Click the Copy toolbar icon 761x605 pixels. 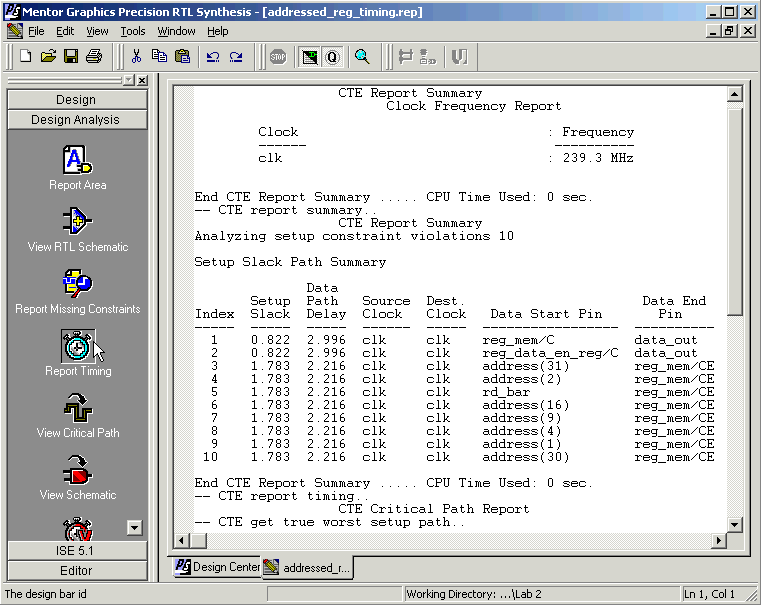pyautogui.click(x=159, y=57)
